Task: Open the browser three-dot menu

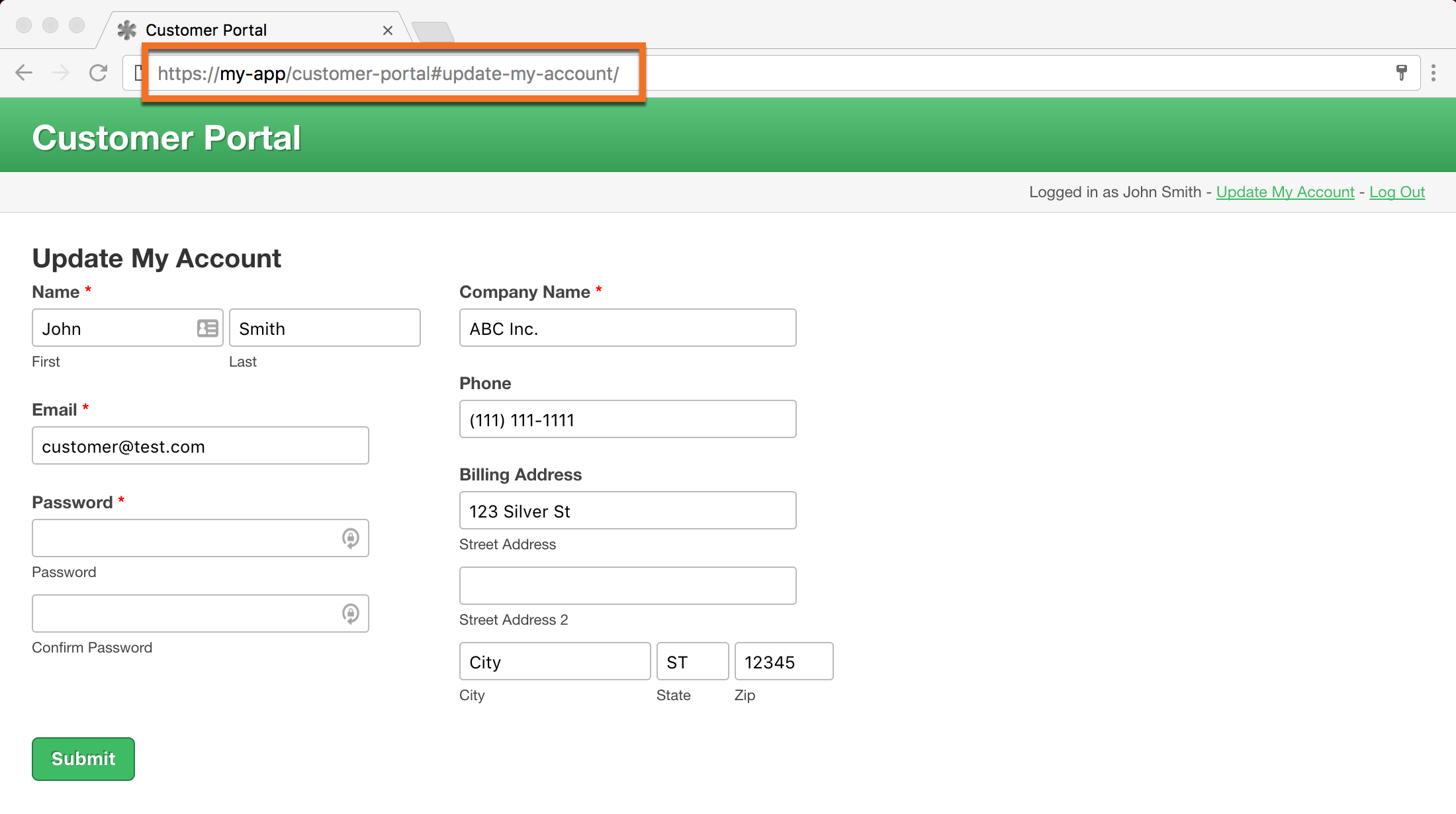Action: 1433,73
